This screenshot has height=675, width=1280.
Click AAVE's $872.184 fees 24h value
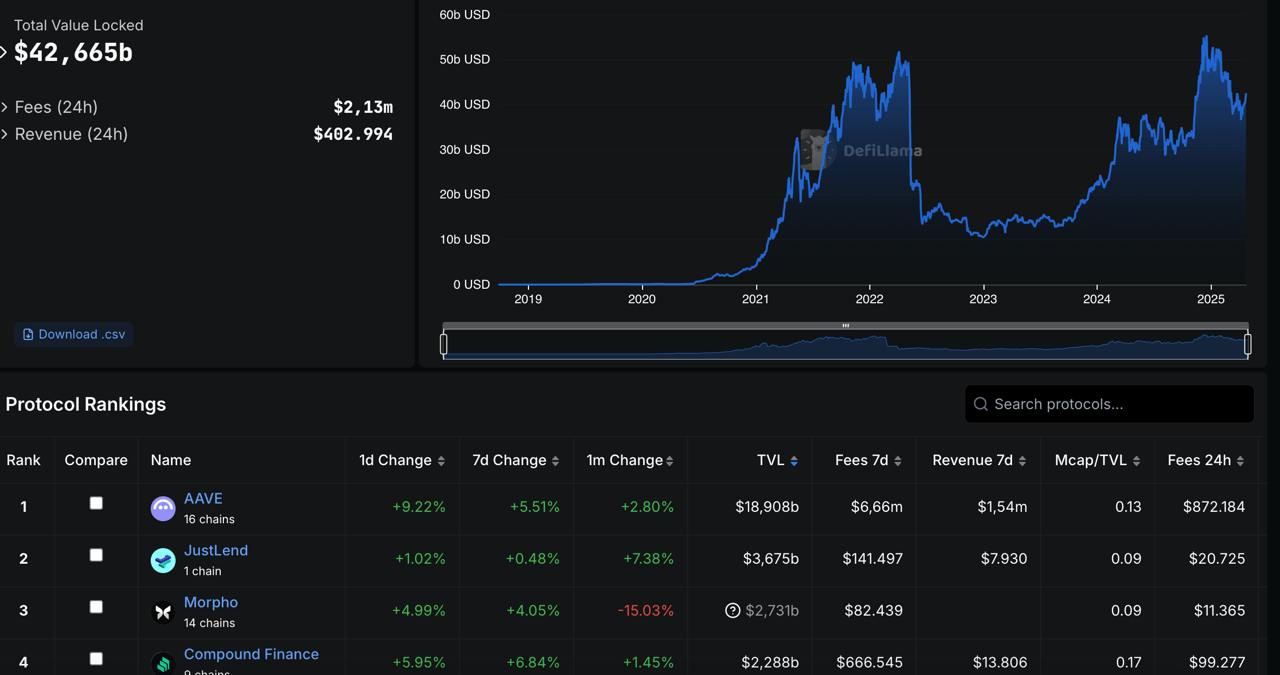coord(1214,507)
